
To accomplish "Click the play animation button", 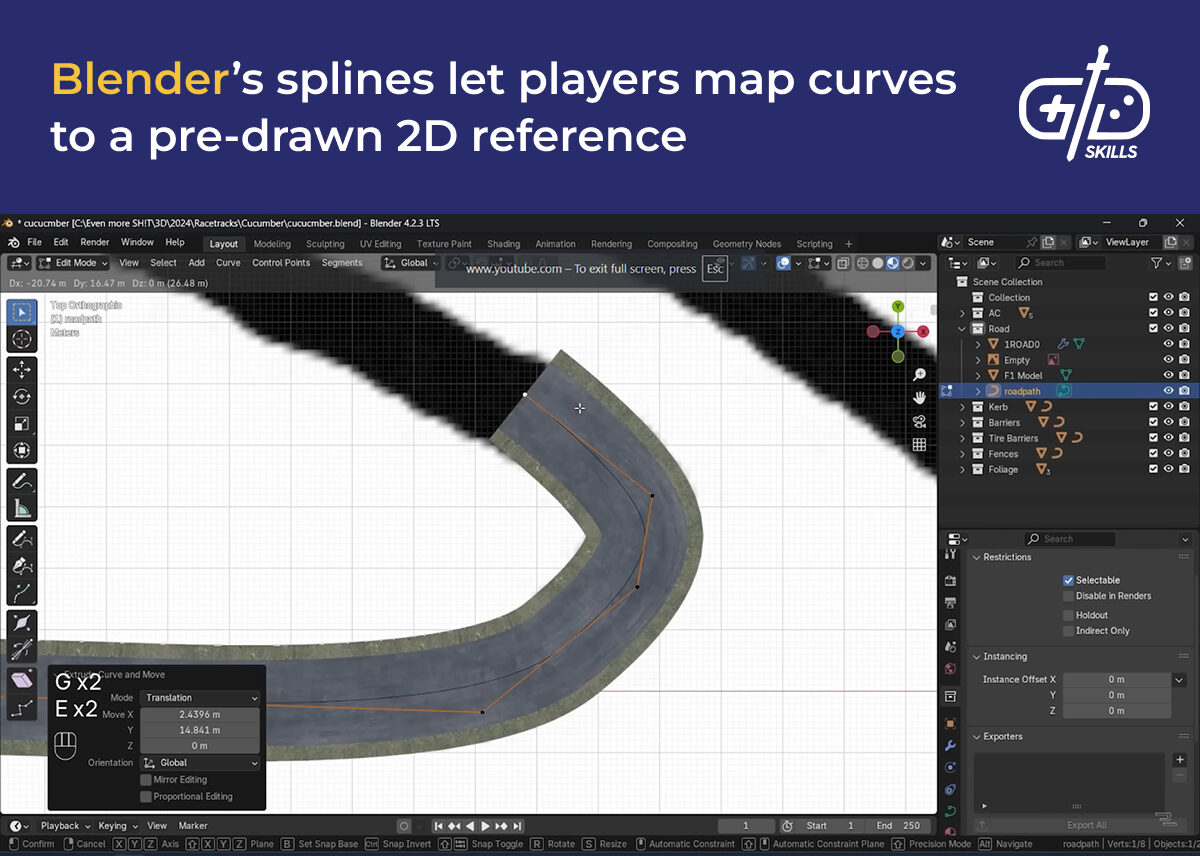I will click(486, 826).
